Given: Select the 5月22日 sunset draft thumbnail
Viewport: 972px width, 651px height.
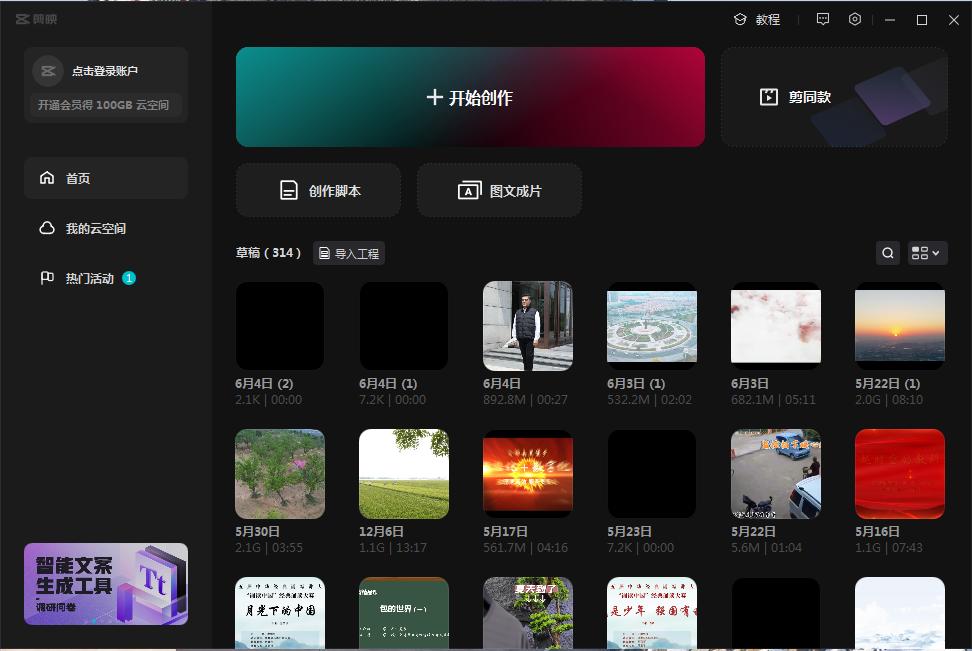Looking at the screenshot, I should pos(899,325).
